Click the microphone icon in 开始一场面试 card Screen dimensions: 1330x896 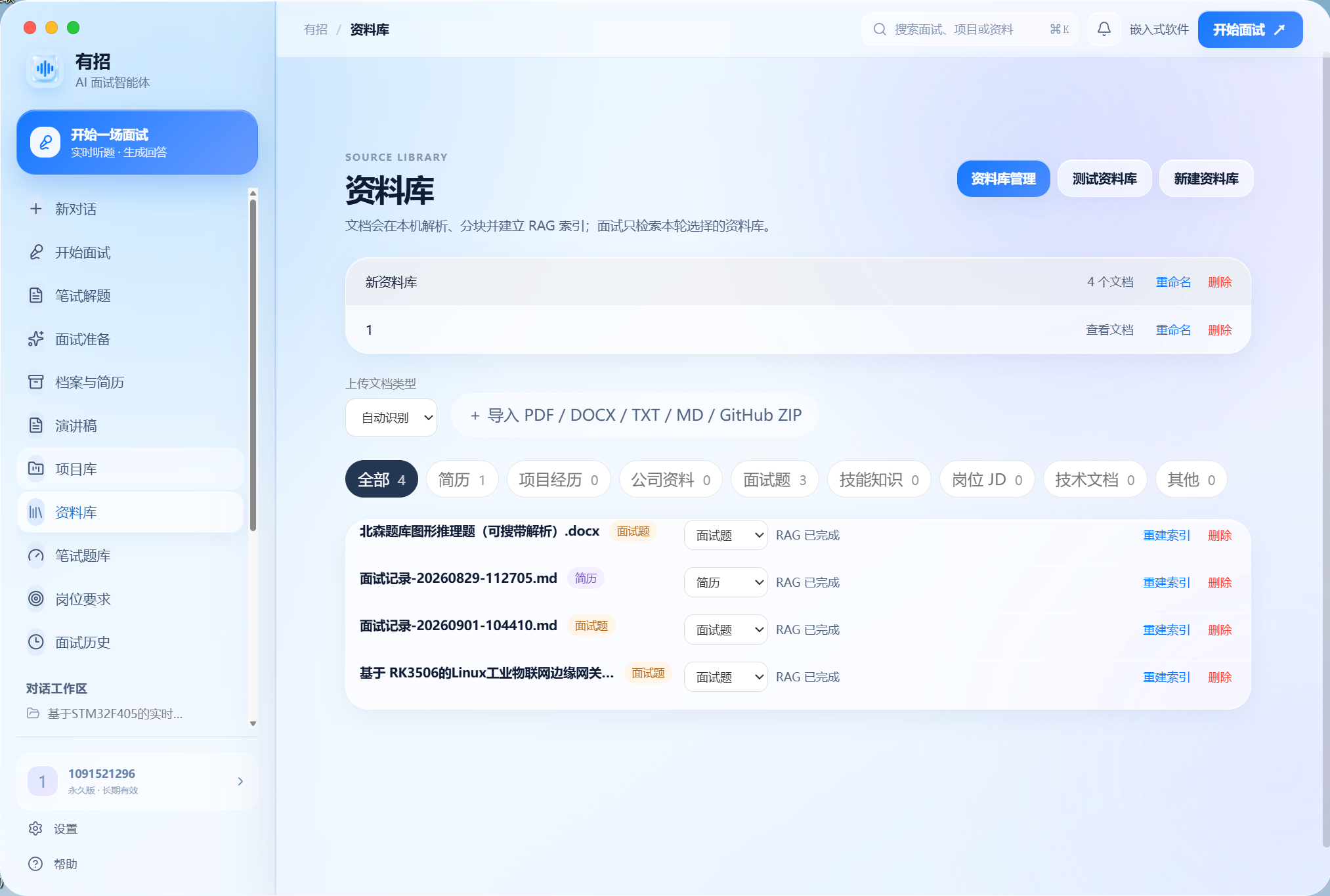45,142
